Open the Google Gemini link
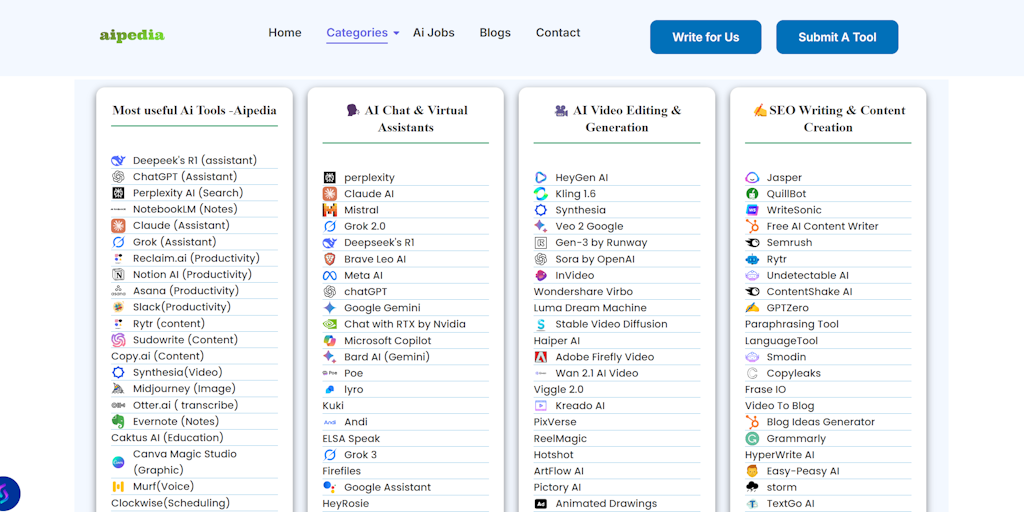This screenshot has height=512, width=1024. 382,308
